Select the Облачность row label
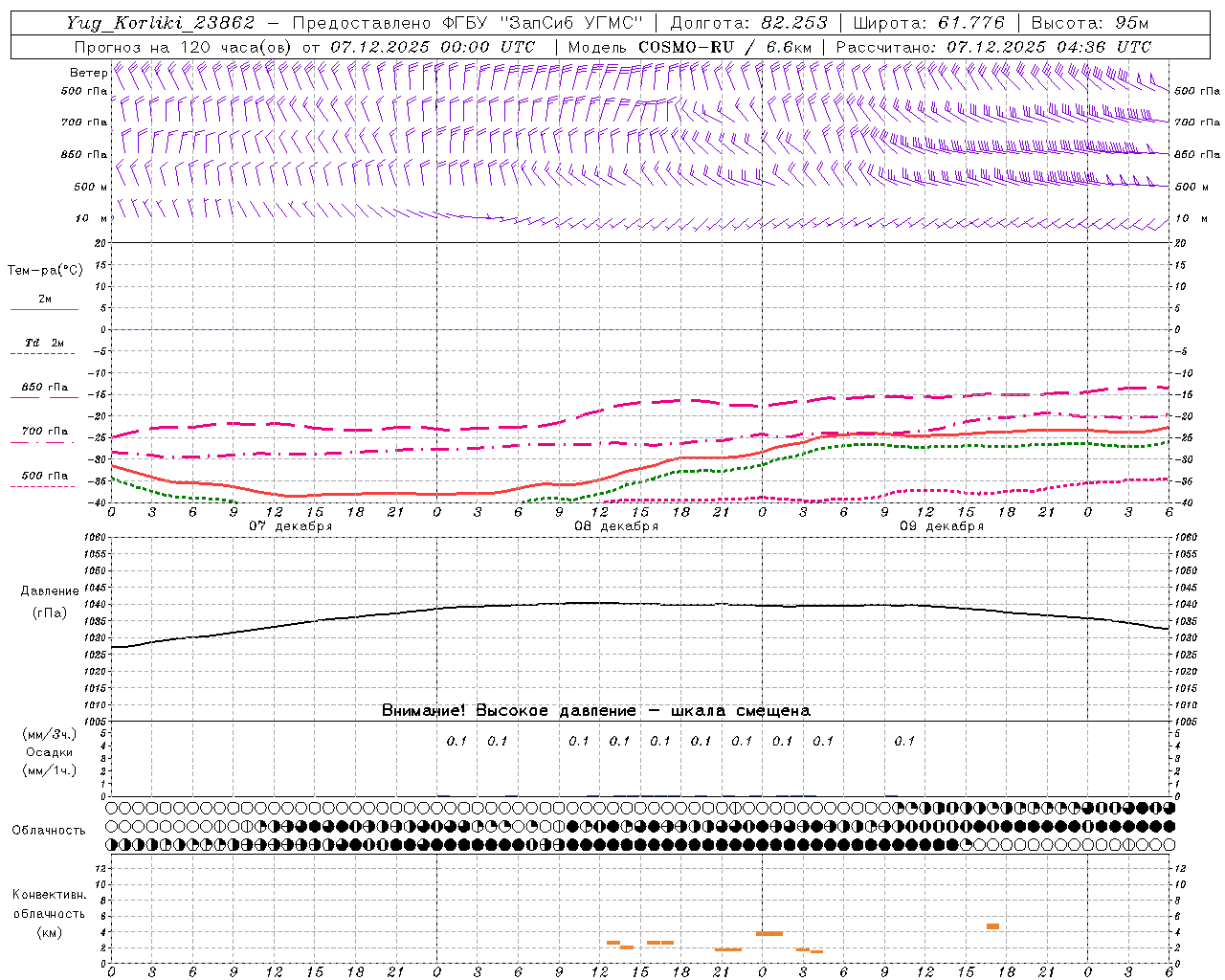1225x980 pixels. coord(49,831)
